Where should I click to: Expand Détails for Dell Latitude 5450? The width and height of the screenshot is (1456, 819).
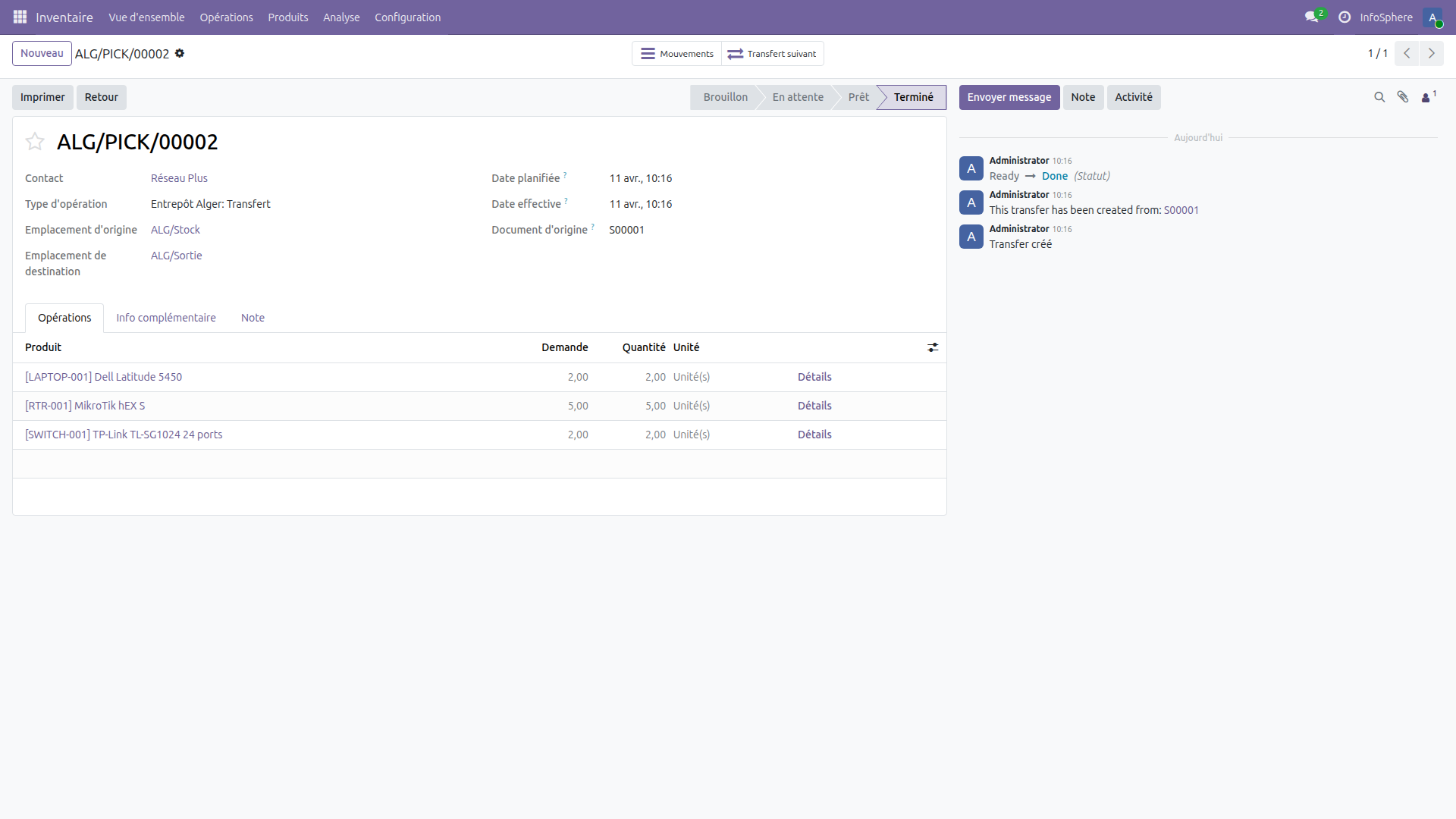coord(814,377)
